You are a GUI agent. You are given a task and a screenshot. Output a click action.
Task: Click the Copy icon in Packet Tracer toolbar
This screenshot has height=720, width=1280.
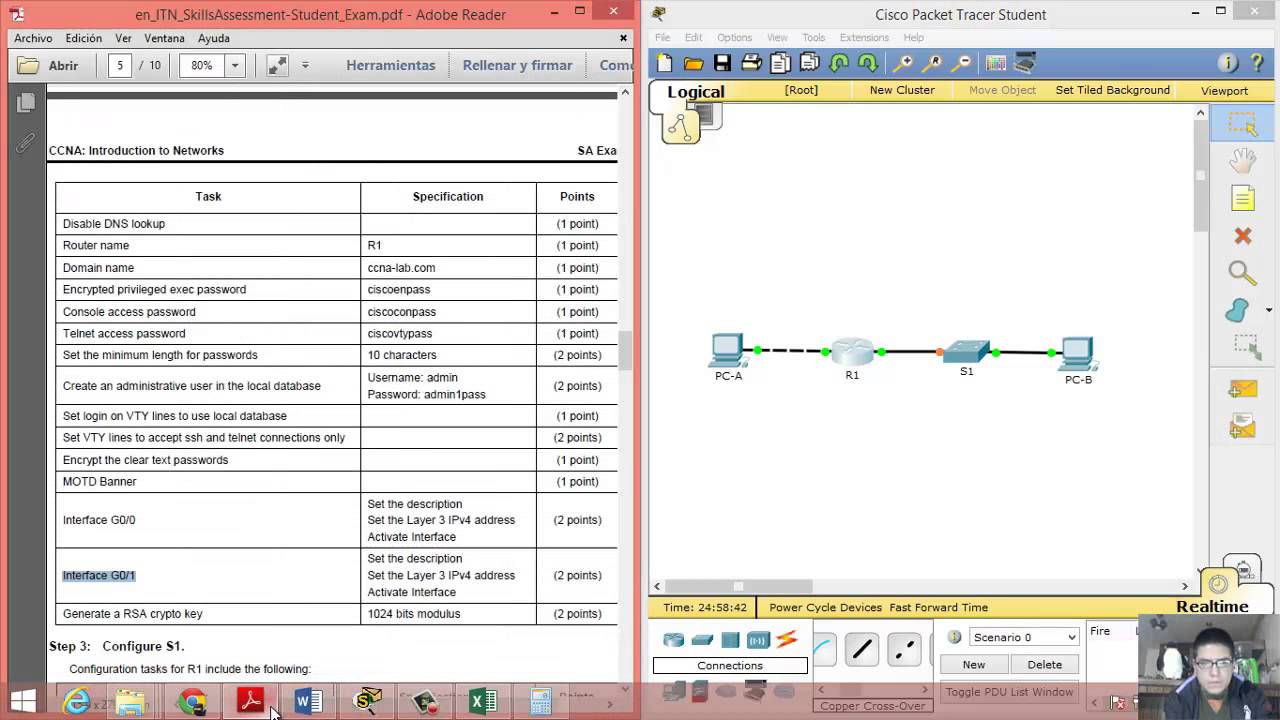[780, 63]
